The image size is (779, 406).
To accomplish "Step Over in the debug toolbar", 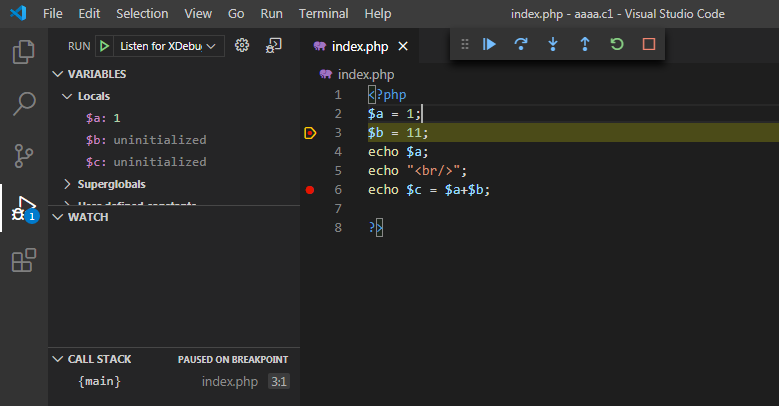I will (521, 44).
